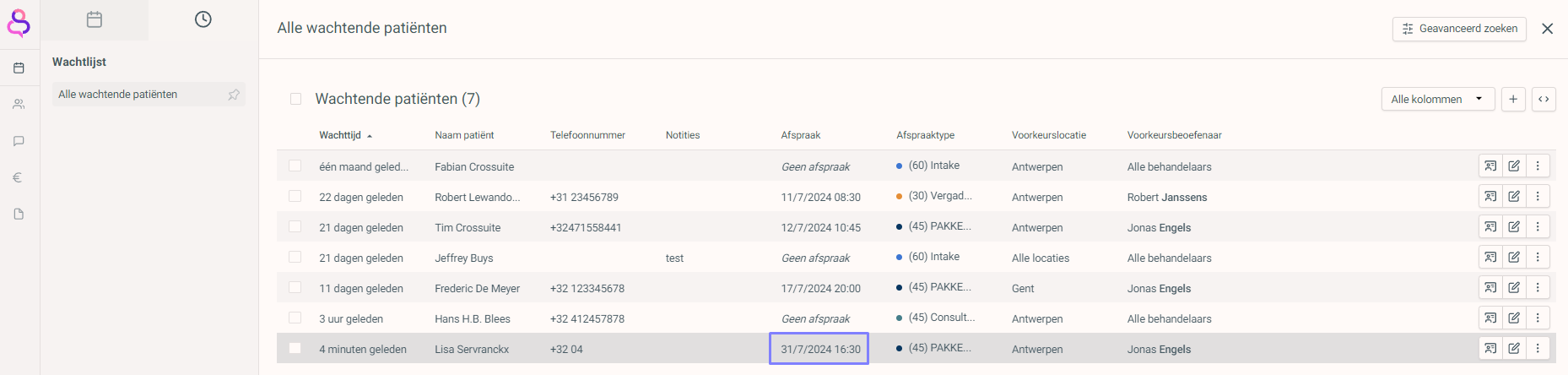Open the patients icon in left rail
Image resolution: width=1568 pixels, height=375 pixels.
pos(19,105)
